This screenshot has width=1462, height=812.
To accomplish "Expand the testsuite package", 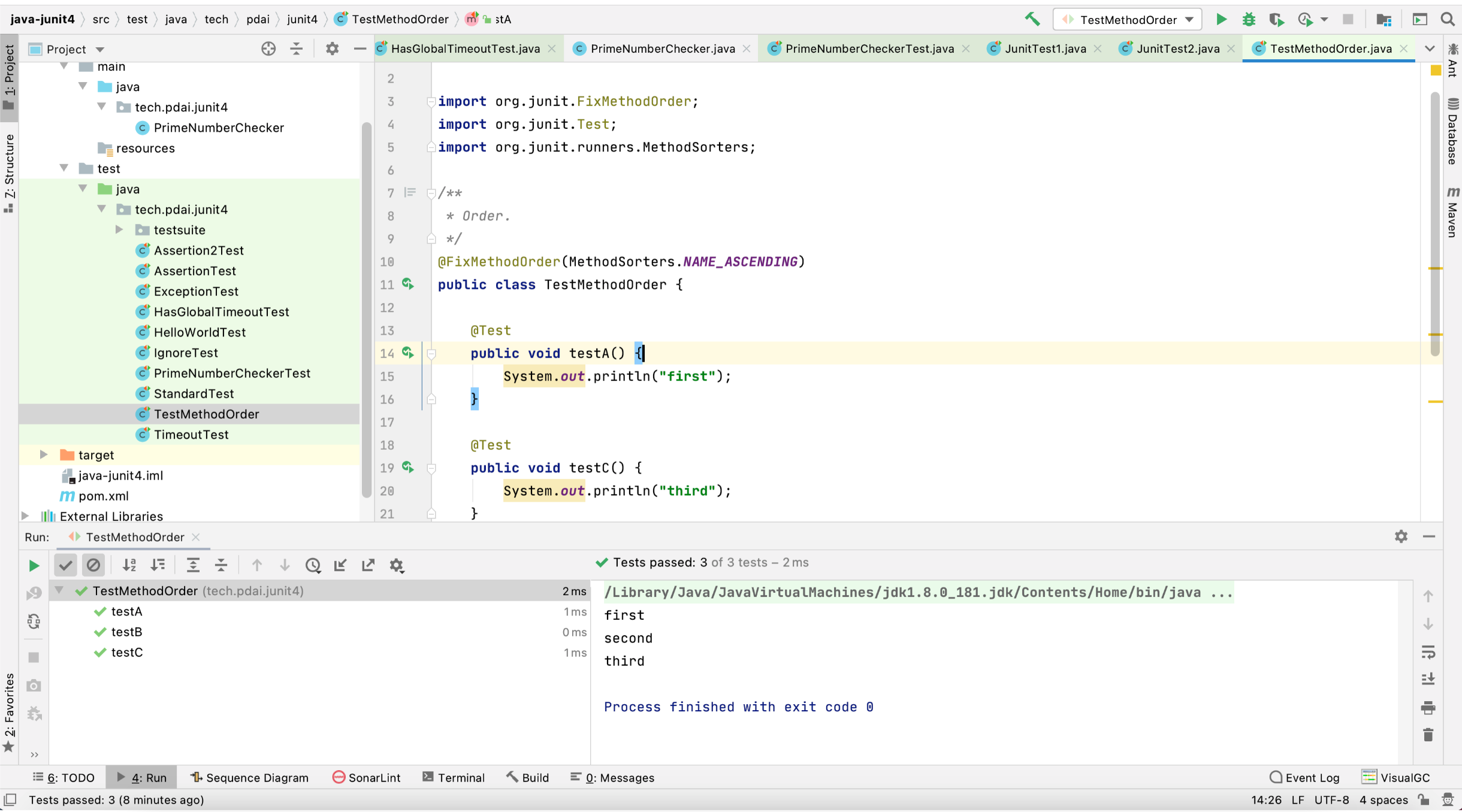I will click(119, 229).
